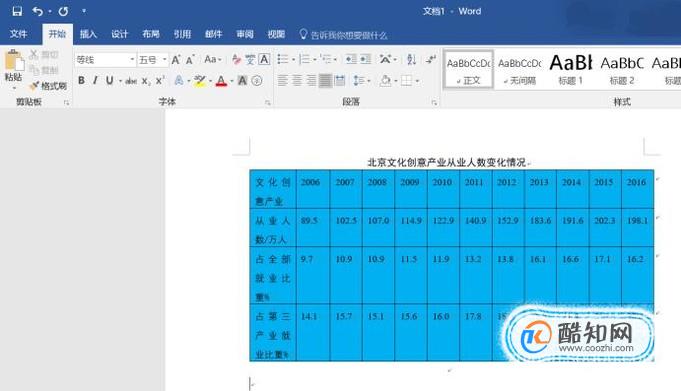This screenshot has height=391, width=681.
Task: Apply the 标题 1 heading style
Action: click(570, 70)
